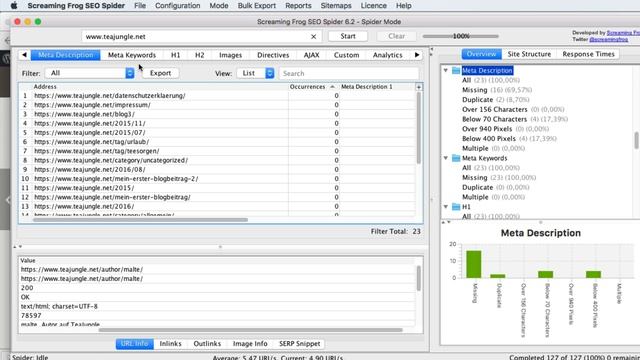Clear the URL field with the X icon

point(313,36)
